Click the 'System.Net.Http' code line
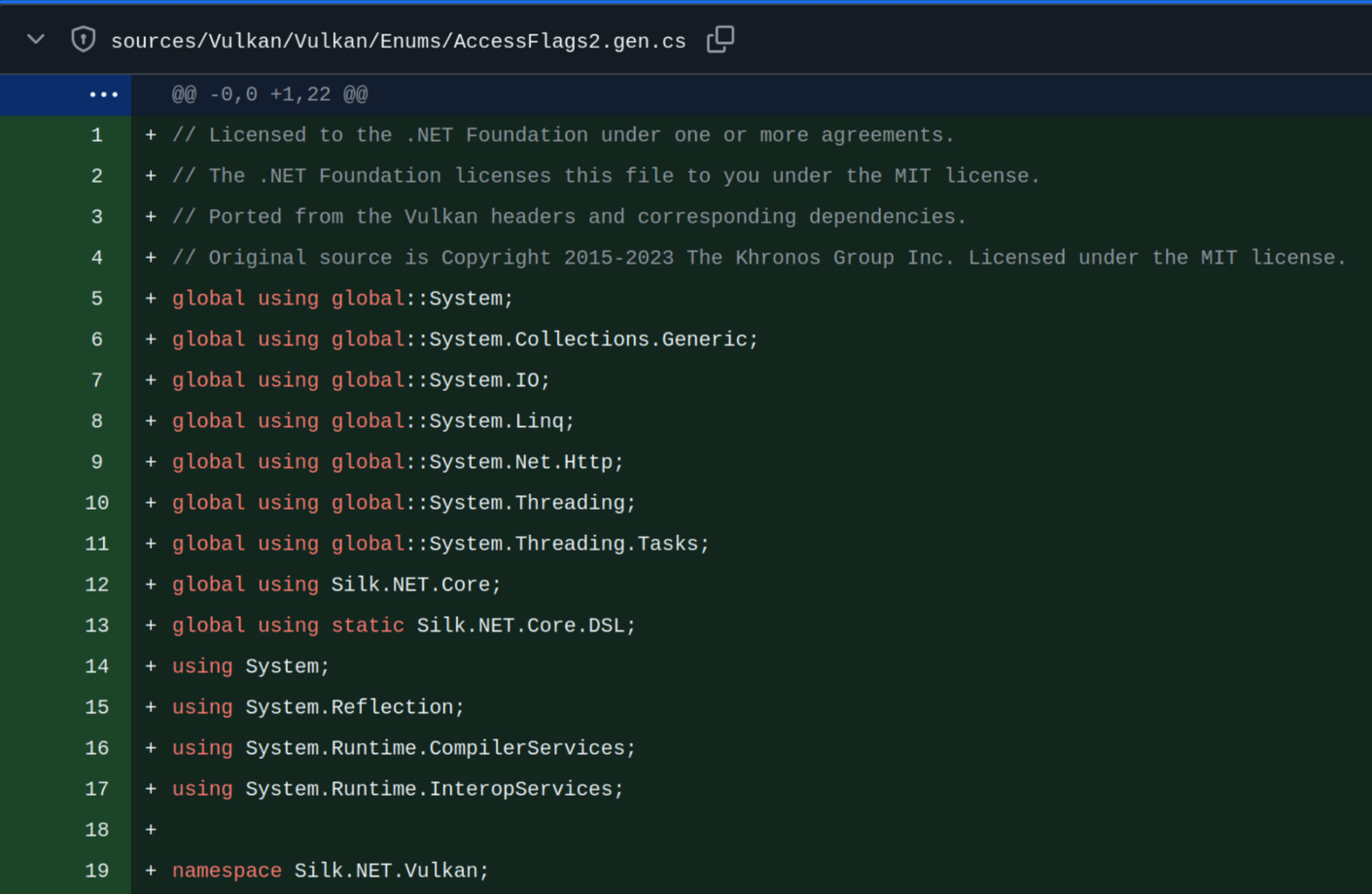This screenshot has height=894, width=1372. click(x=398, y=462)
